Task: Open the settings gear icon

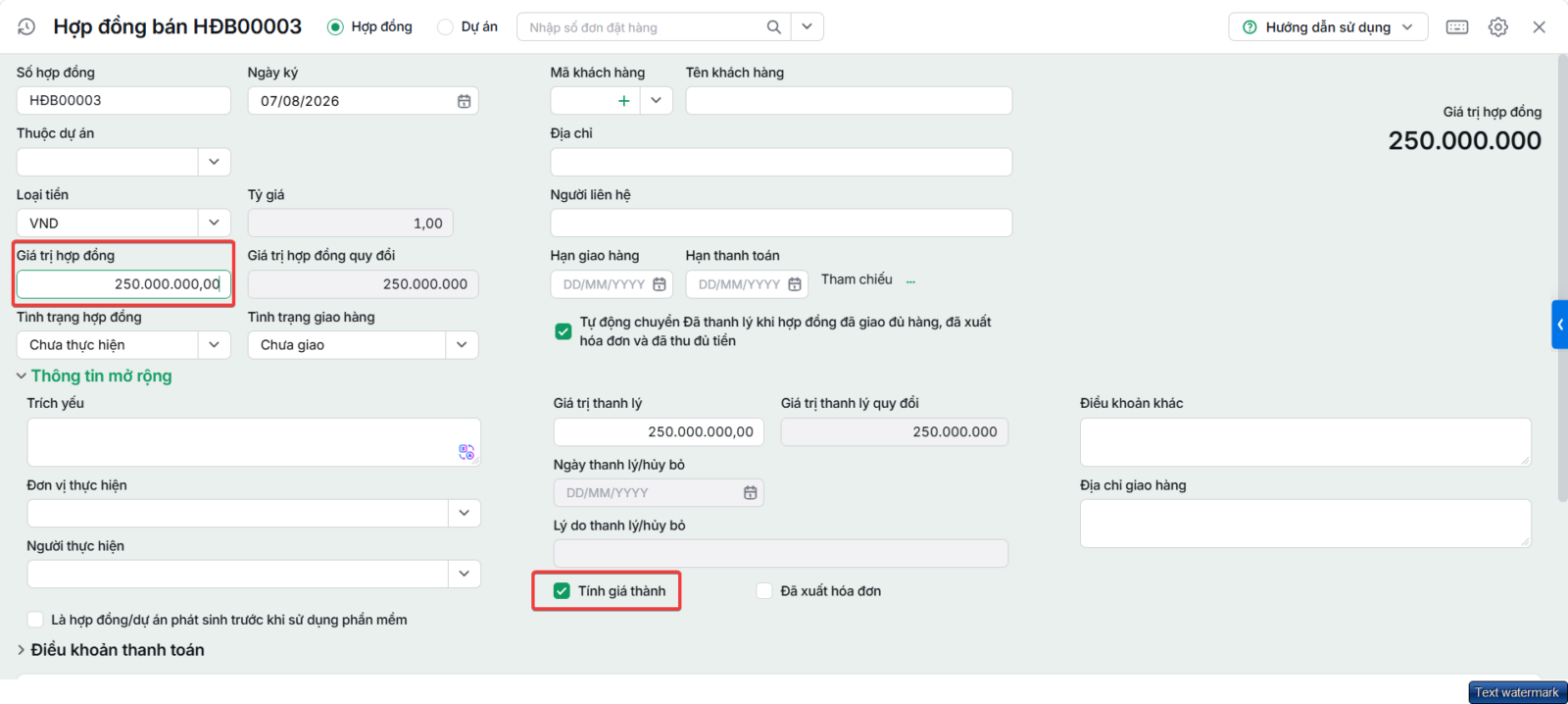Action: pyautogui.click(x=1497, y=27)
